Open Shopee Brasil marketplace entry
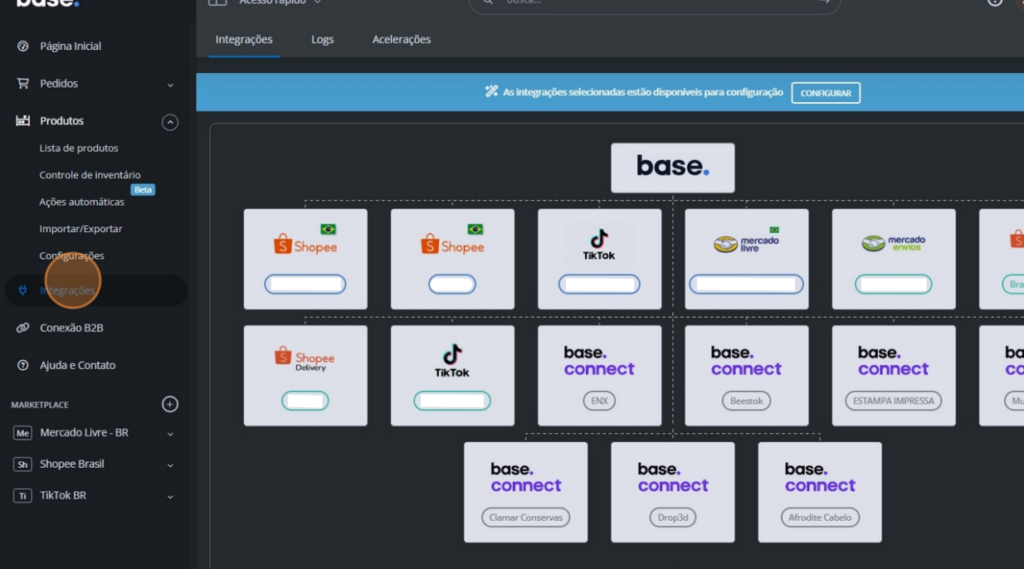This screenshot has width=1024, height=569. [x=72, y=464]
